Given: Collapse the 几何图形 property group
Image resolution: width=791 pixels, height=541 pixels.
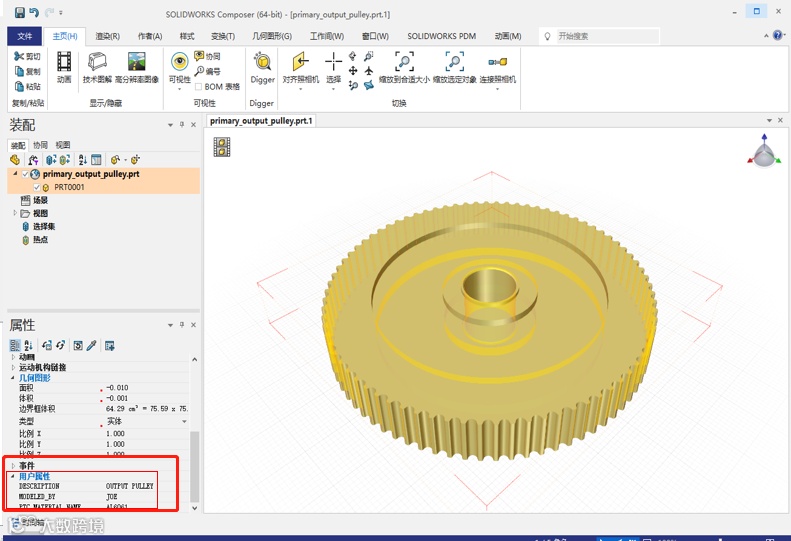Looking at the screenshot, I should click(13, 377).
